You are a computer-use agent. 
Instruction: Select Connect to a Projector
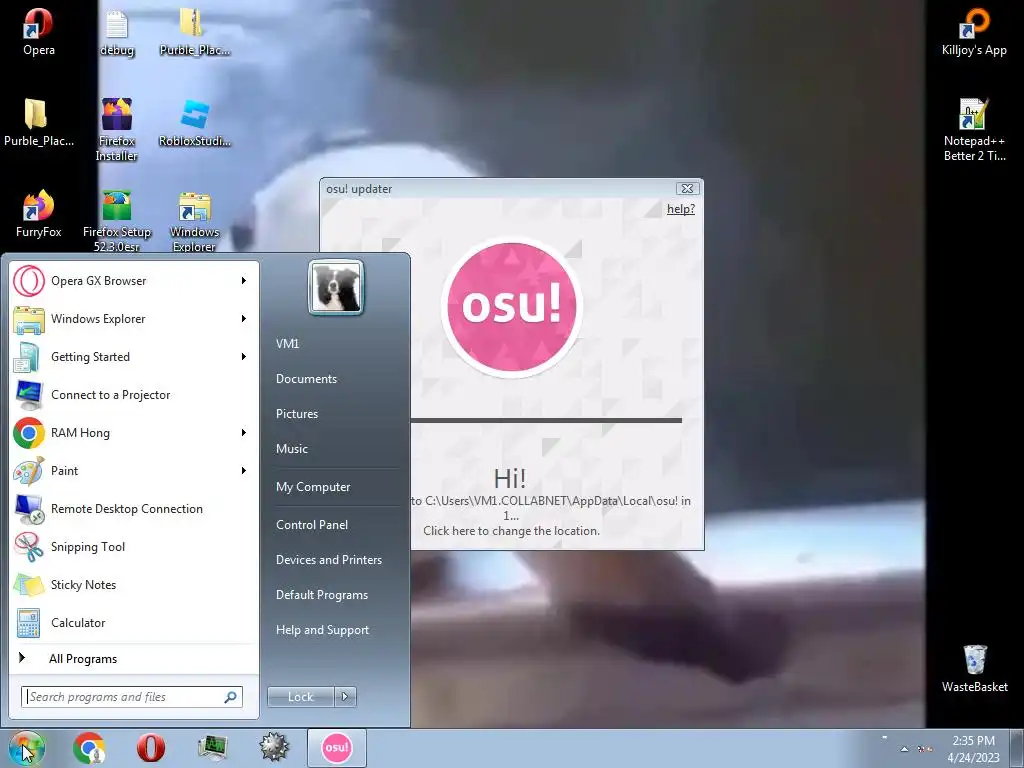[134, 394]
